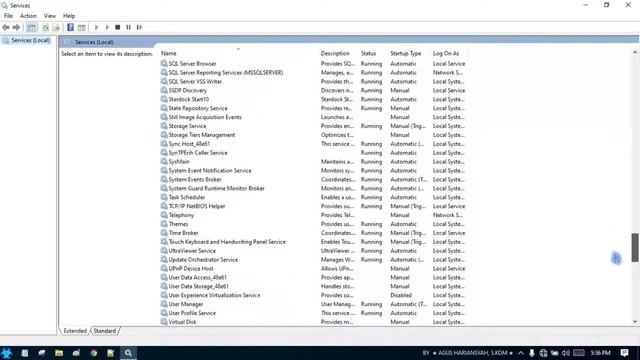The image size is (640, 360).
Task: Open Help with the blue question-mark icon
Action: (x=71, y=27)
